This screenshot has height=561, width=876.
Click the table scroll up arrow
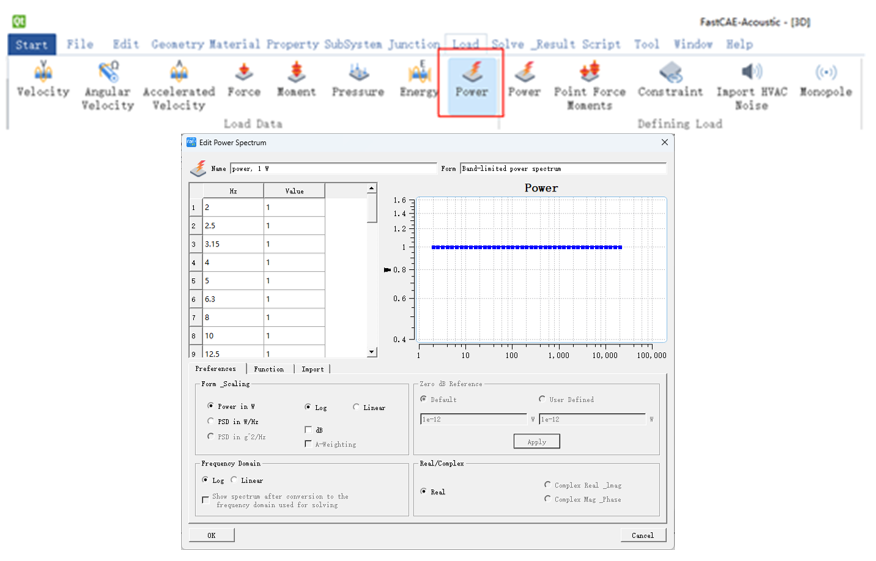[372, 189]
